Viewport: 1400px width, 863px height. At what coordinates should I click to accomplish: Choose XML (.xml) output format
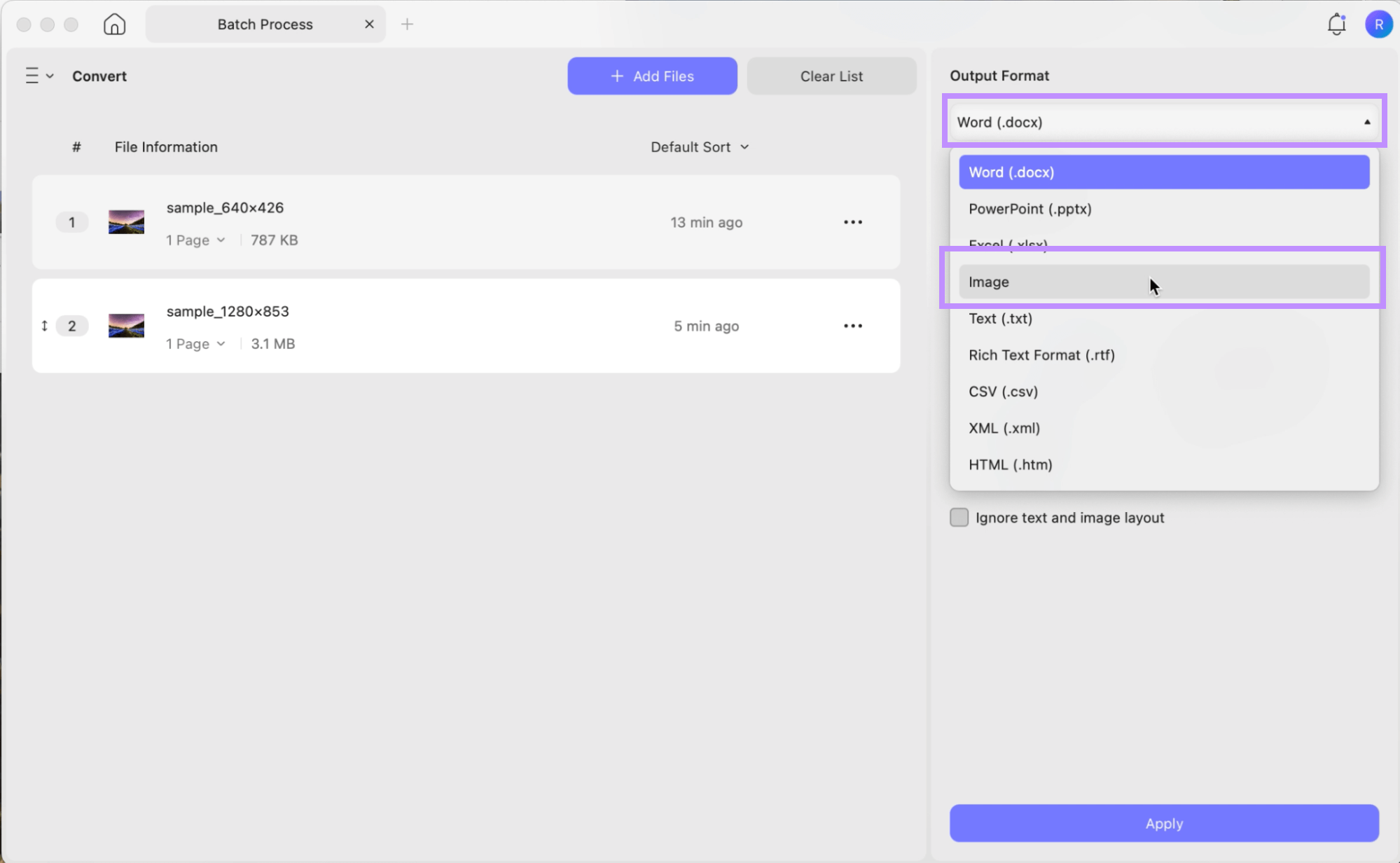(x=1164, y=428)
